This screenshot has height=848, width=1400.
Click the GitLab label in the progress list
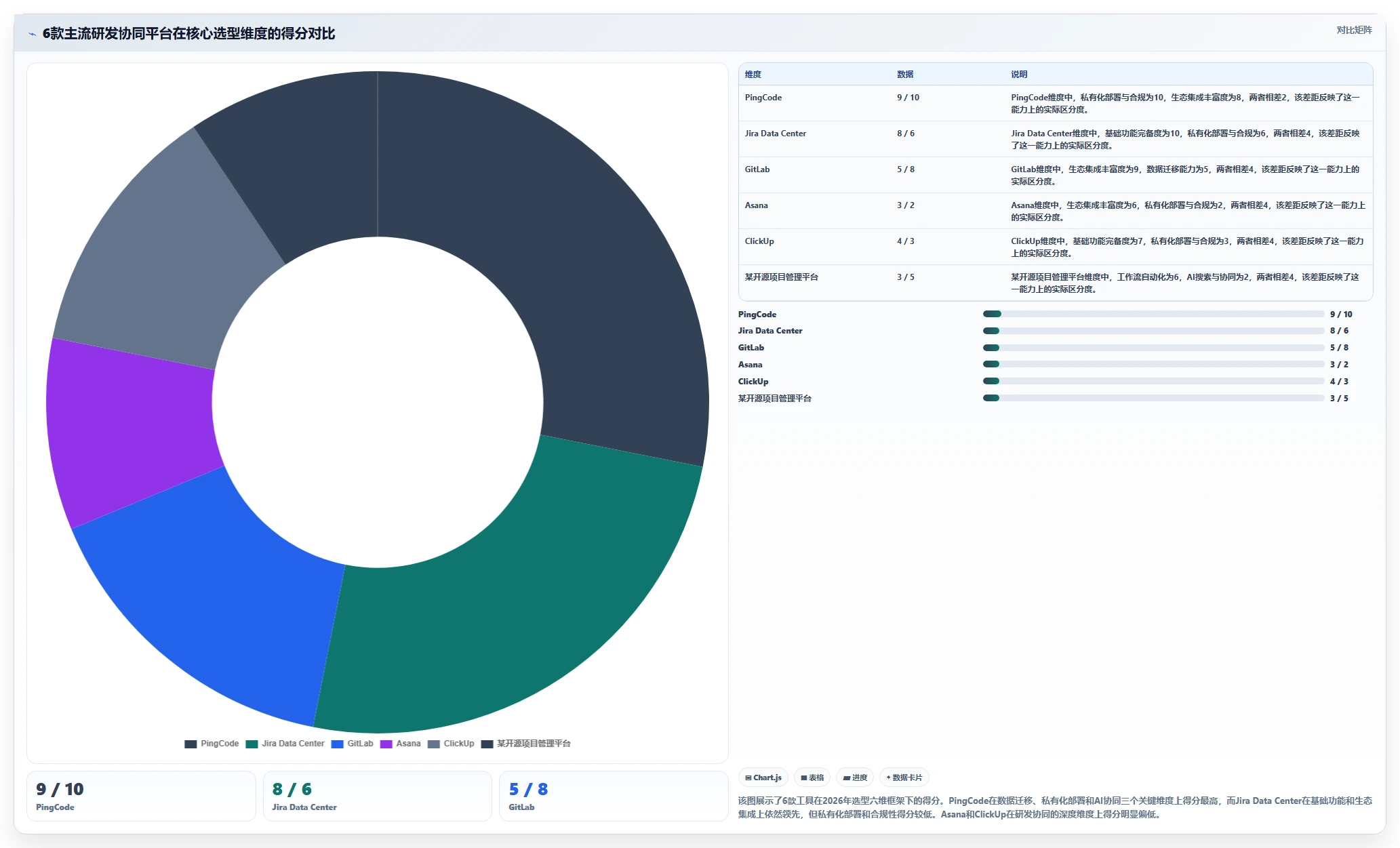coord(751,348)
